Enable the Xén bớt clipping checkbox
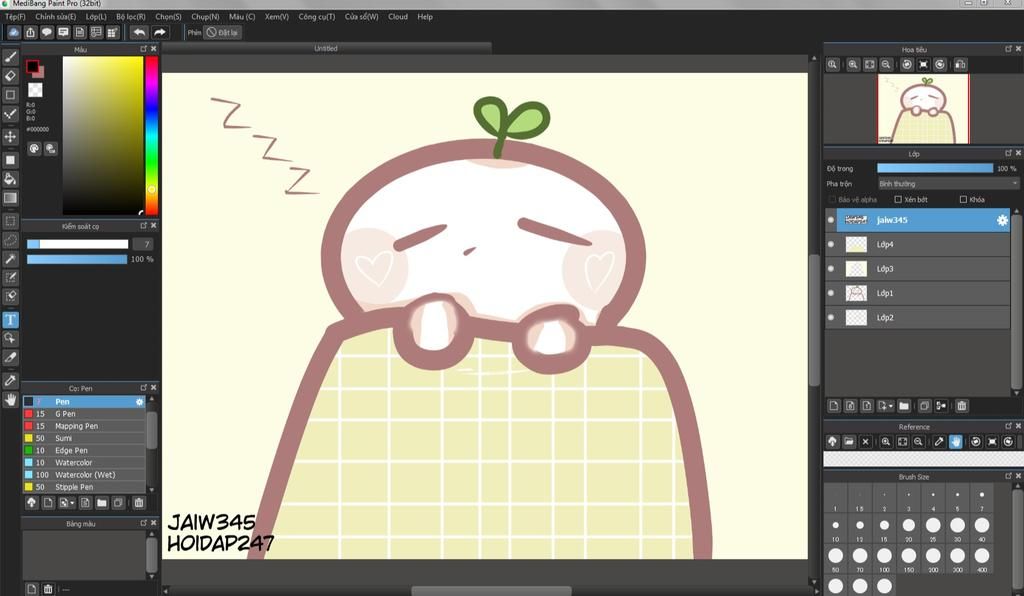Screen dimensions: 1024x596 tap(898, 200)
